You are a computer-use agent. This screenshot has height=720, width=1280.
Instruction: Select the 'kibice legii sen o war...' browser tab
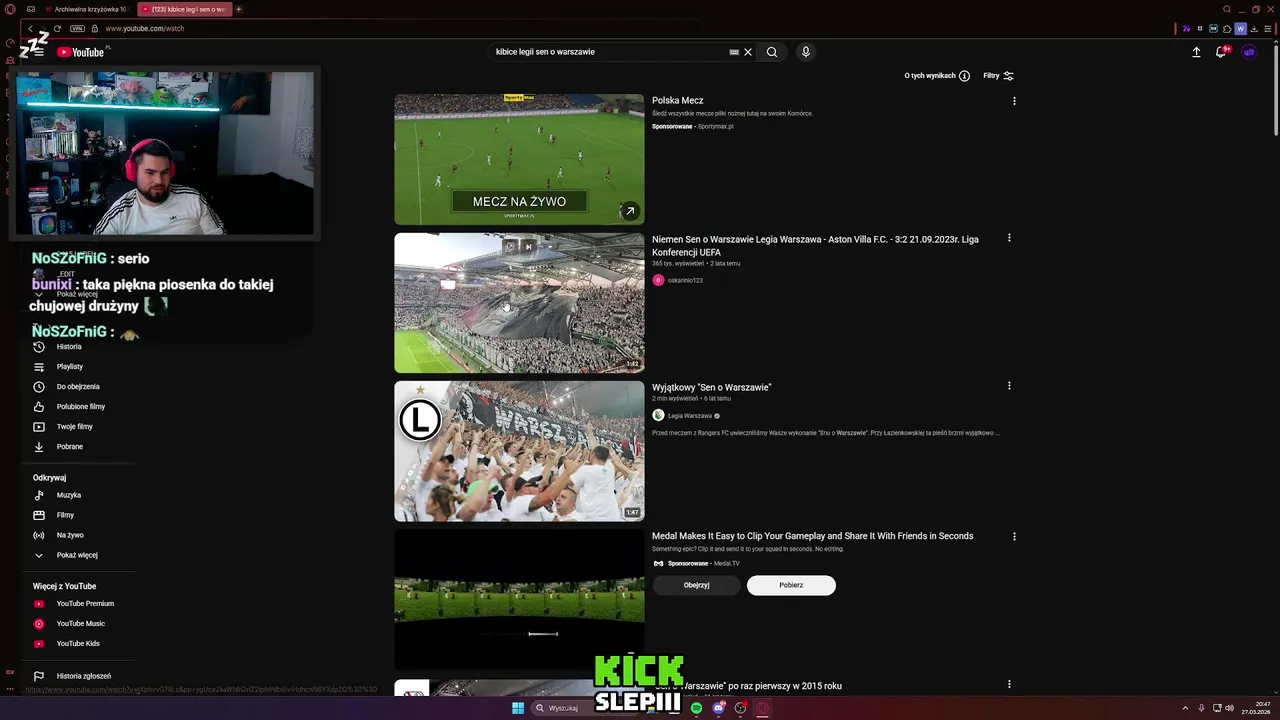[185, 9]
